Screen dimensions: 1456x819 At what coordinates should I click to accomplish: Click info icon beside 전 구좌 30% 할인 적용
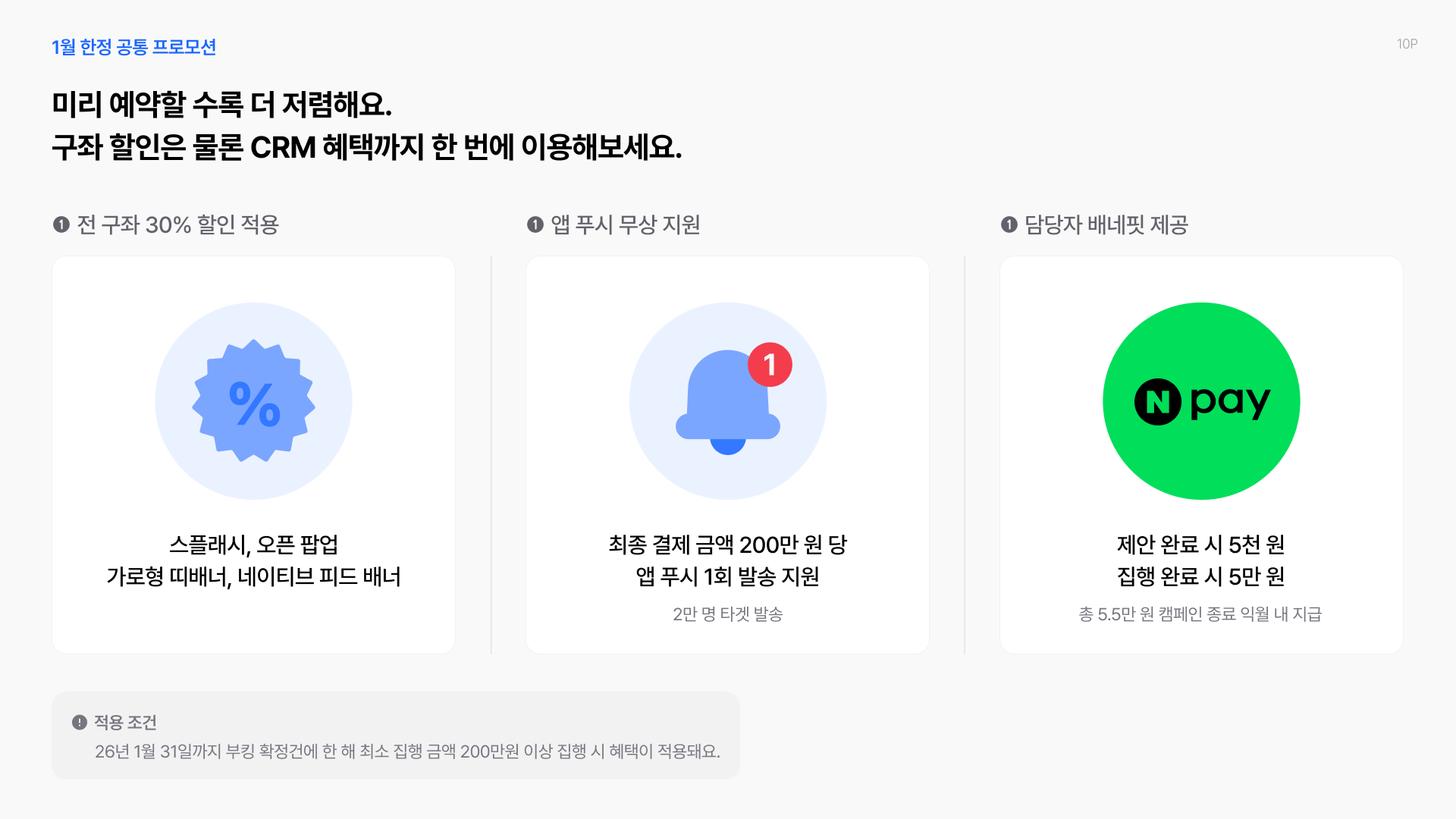(x=61, y=224)
